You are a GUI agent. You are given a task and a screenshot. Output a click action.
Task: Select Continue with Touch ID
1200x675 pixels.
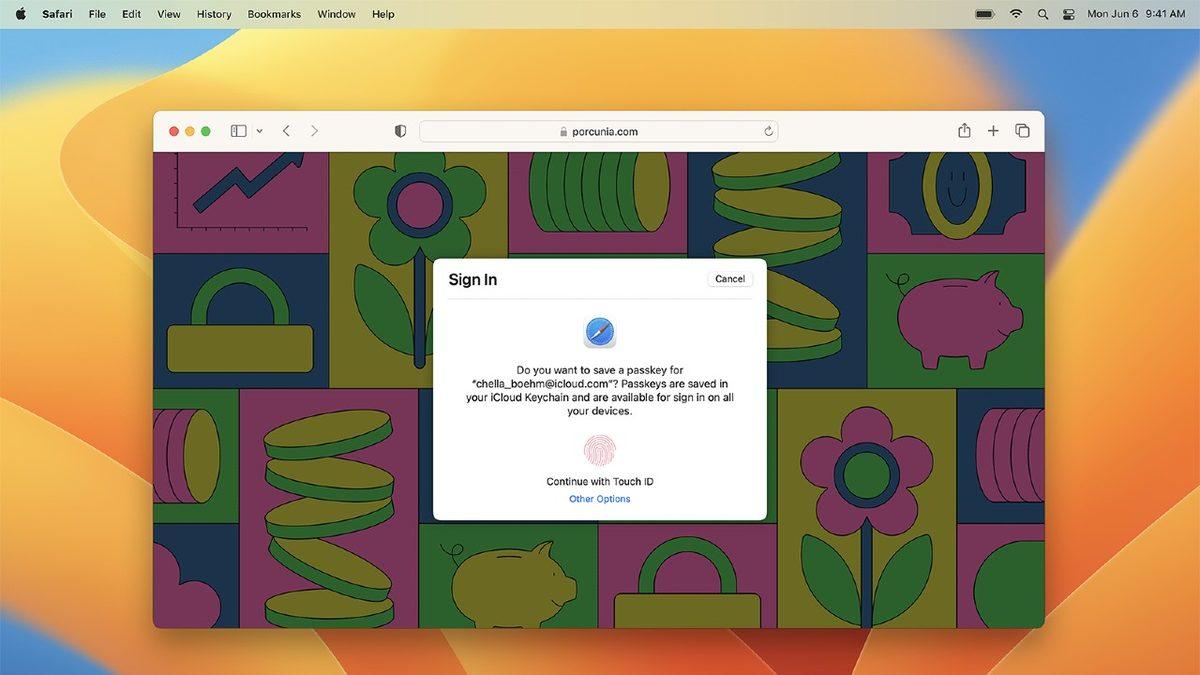click(599, 481)
